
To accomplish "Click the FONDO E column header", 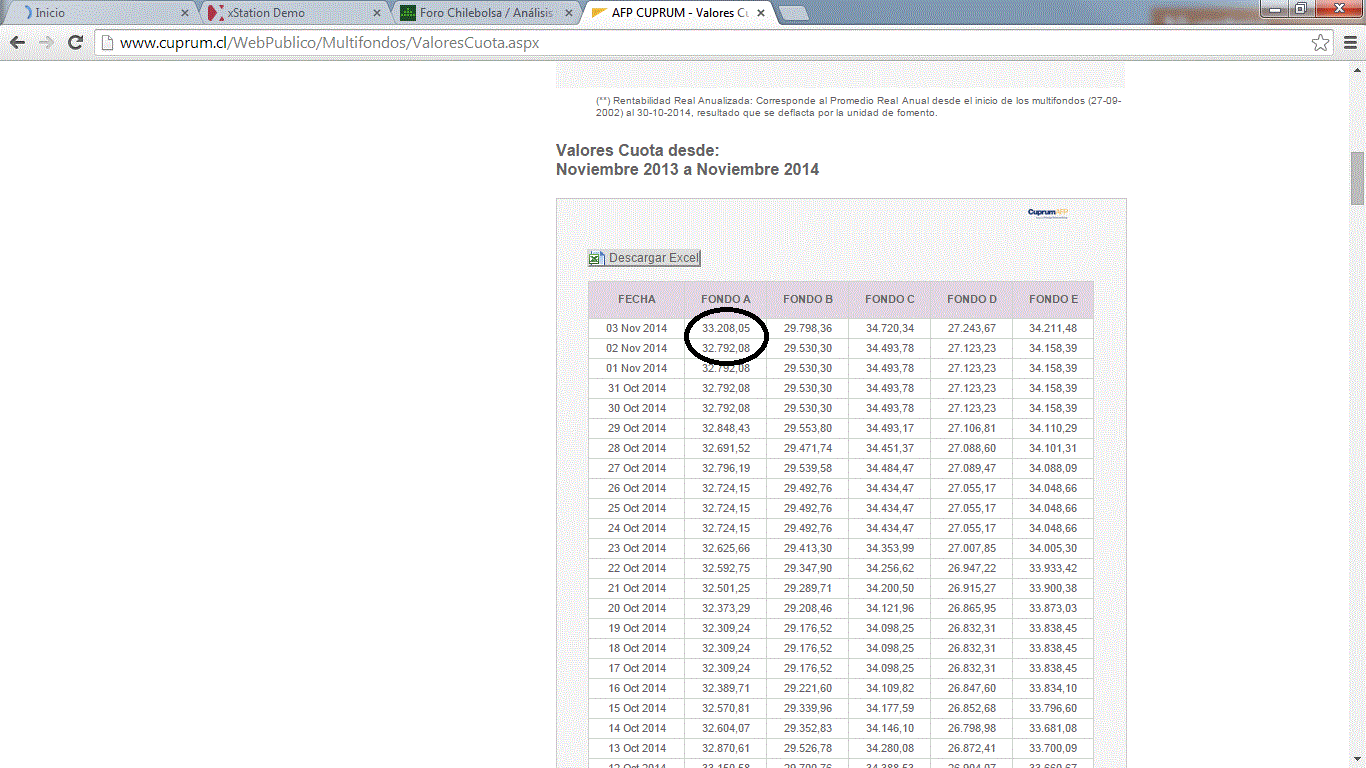I will pos(1053,299).
